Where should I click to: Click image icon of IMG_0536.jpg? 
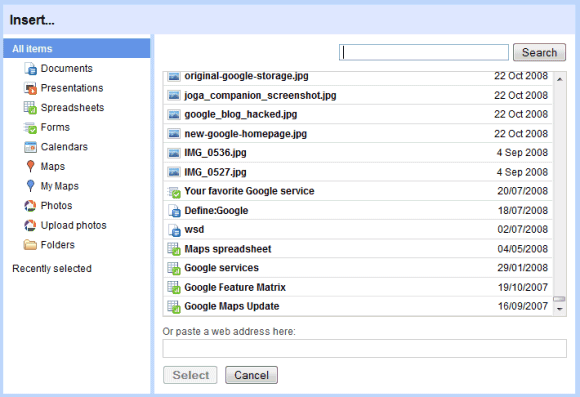pos(173,153)
